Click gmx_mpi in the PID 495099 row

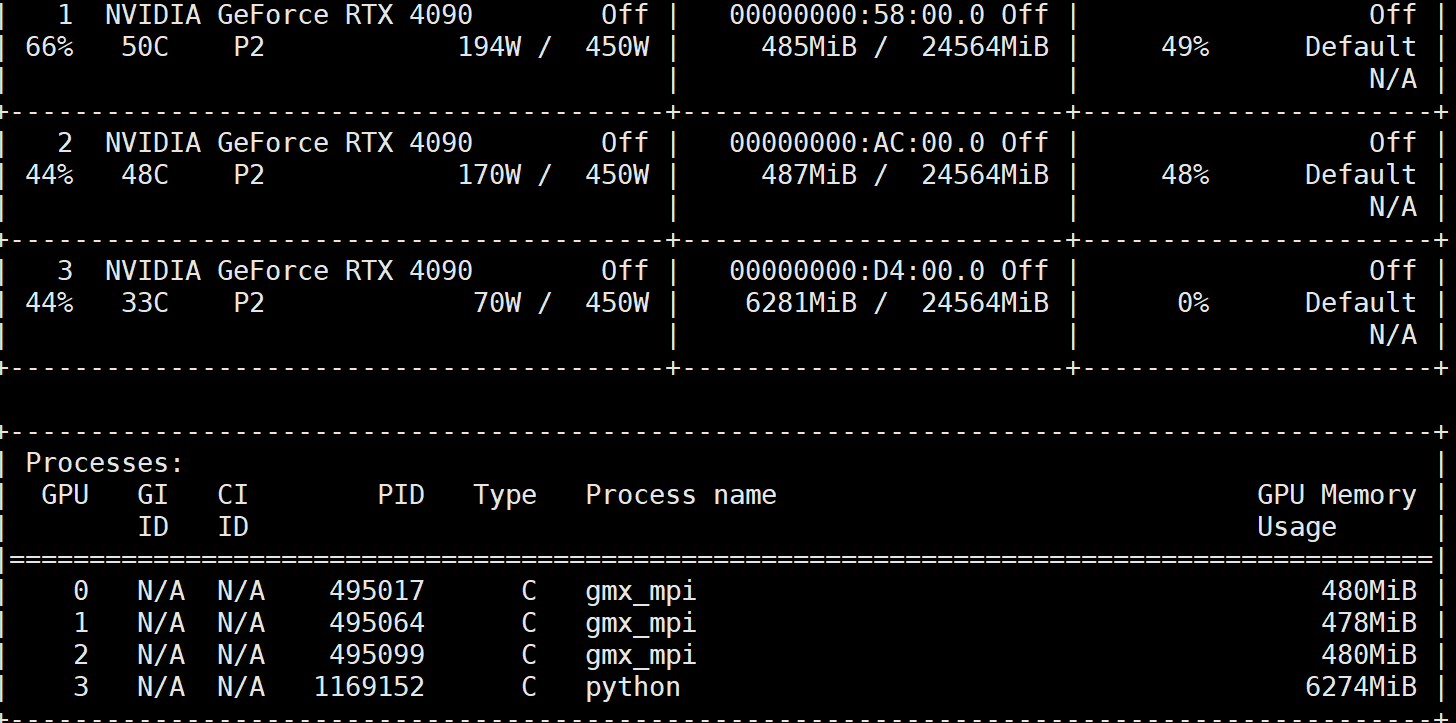coord(641,655)
